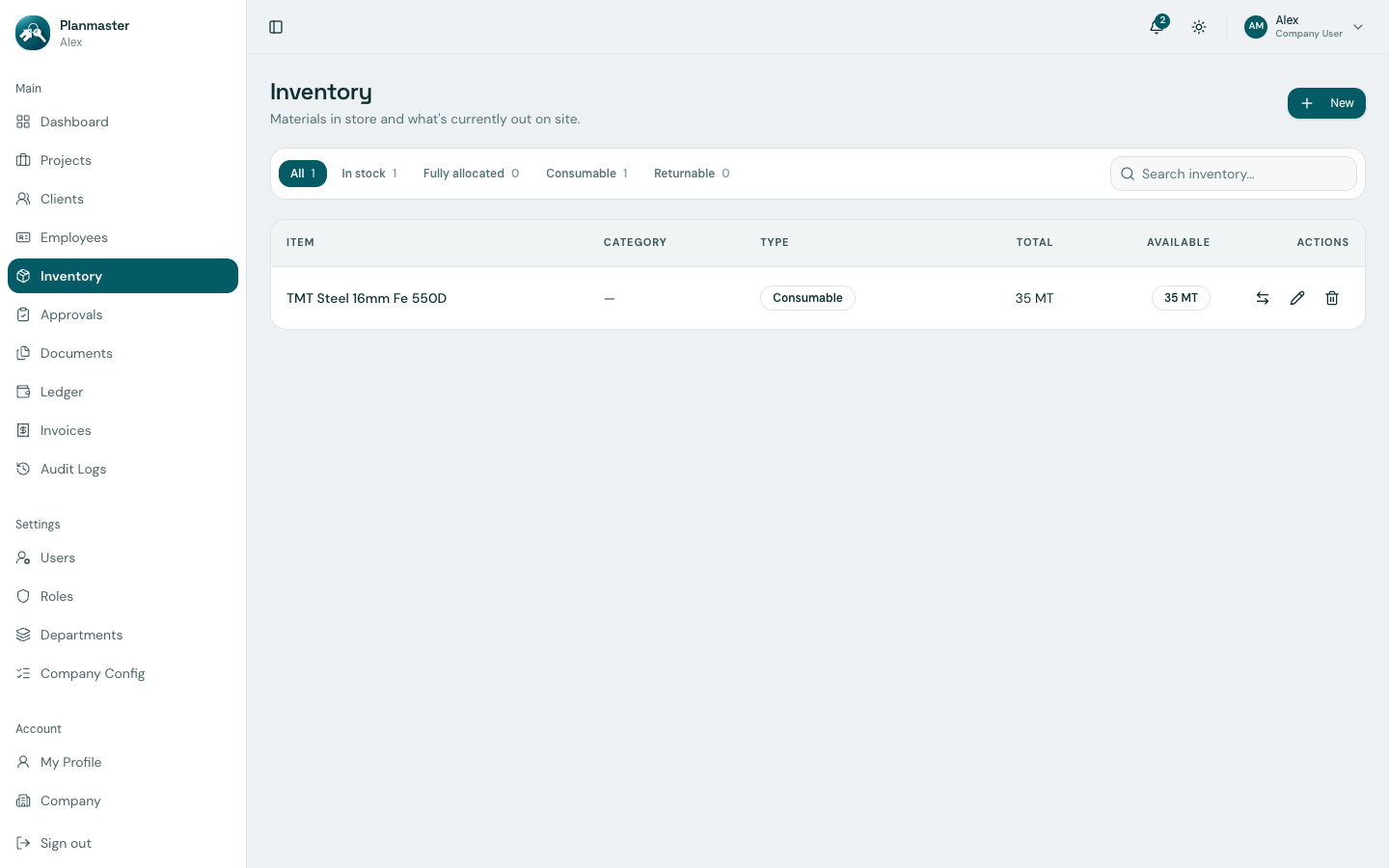Click the 35 MT available badge
Screen dimensions: 1389x868
pos(1181,298)
